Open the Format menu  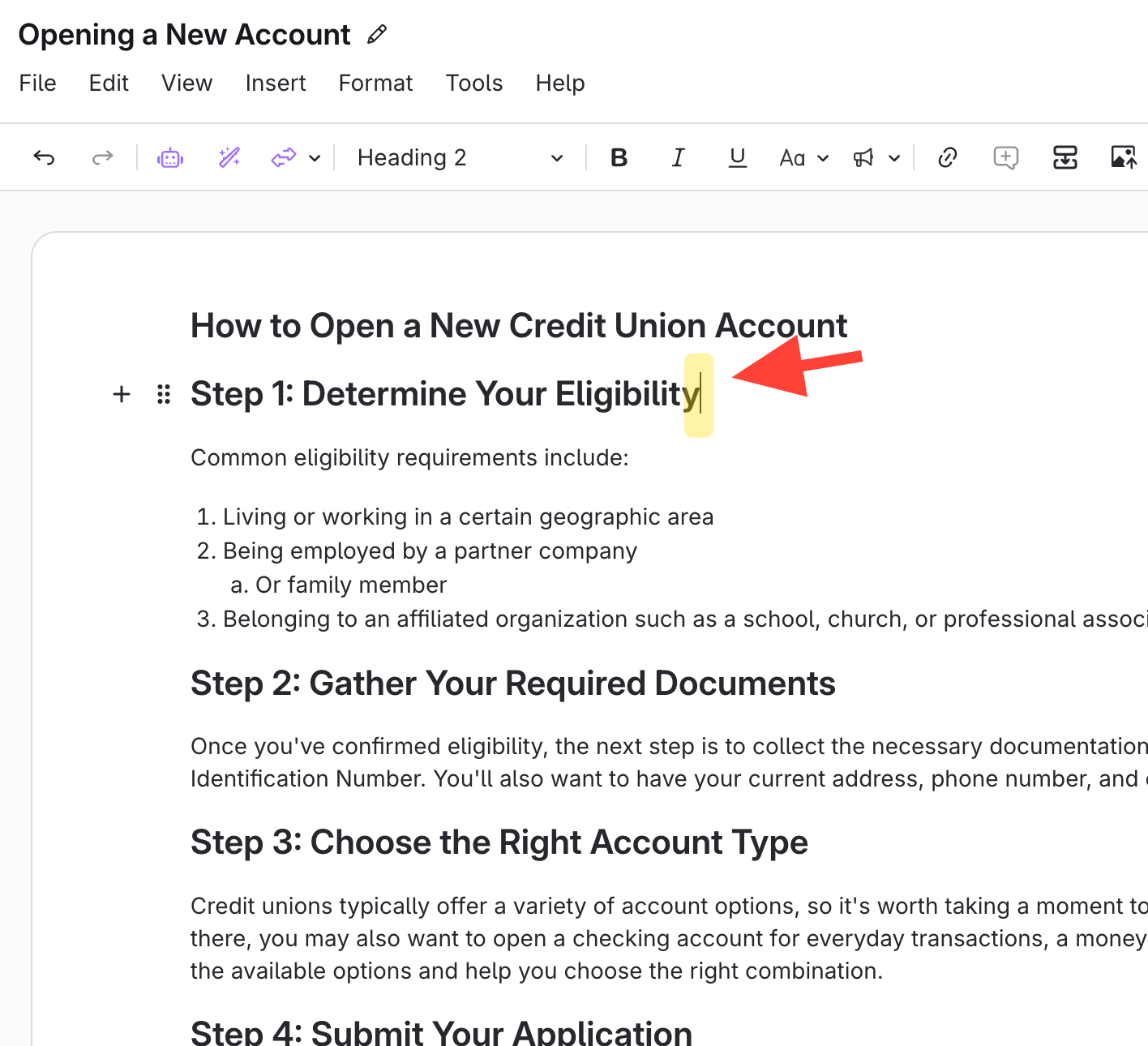pos(375,84)
